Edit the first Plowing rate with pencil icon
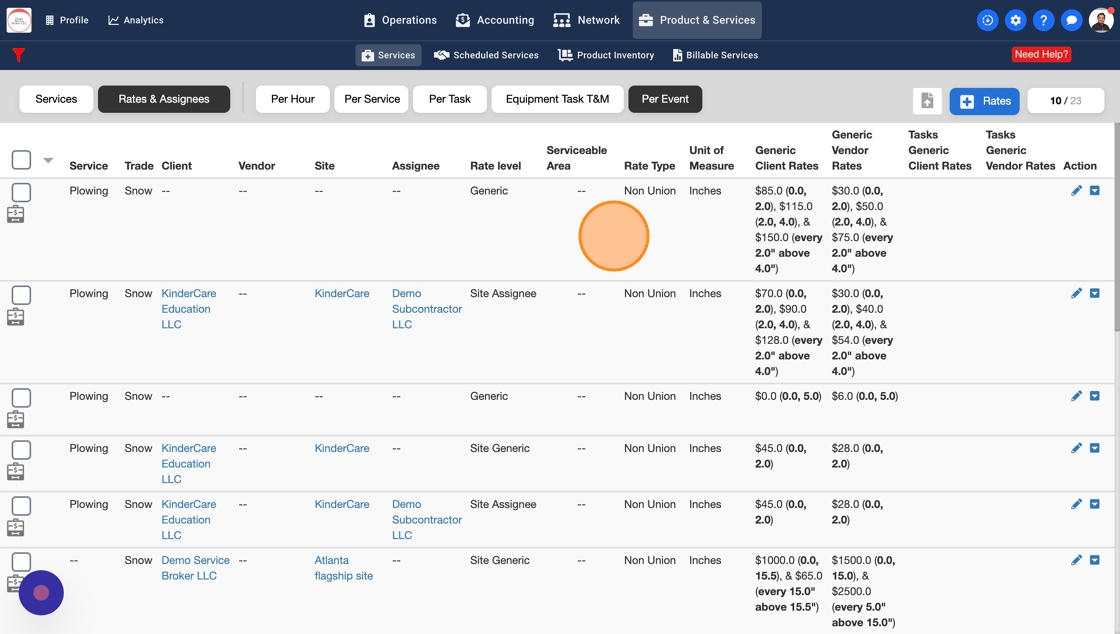Viewport: 1120px width, 634px height. [x=1076, y=191]
